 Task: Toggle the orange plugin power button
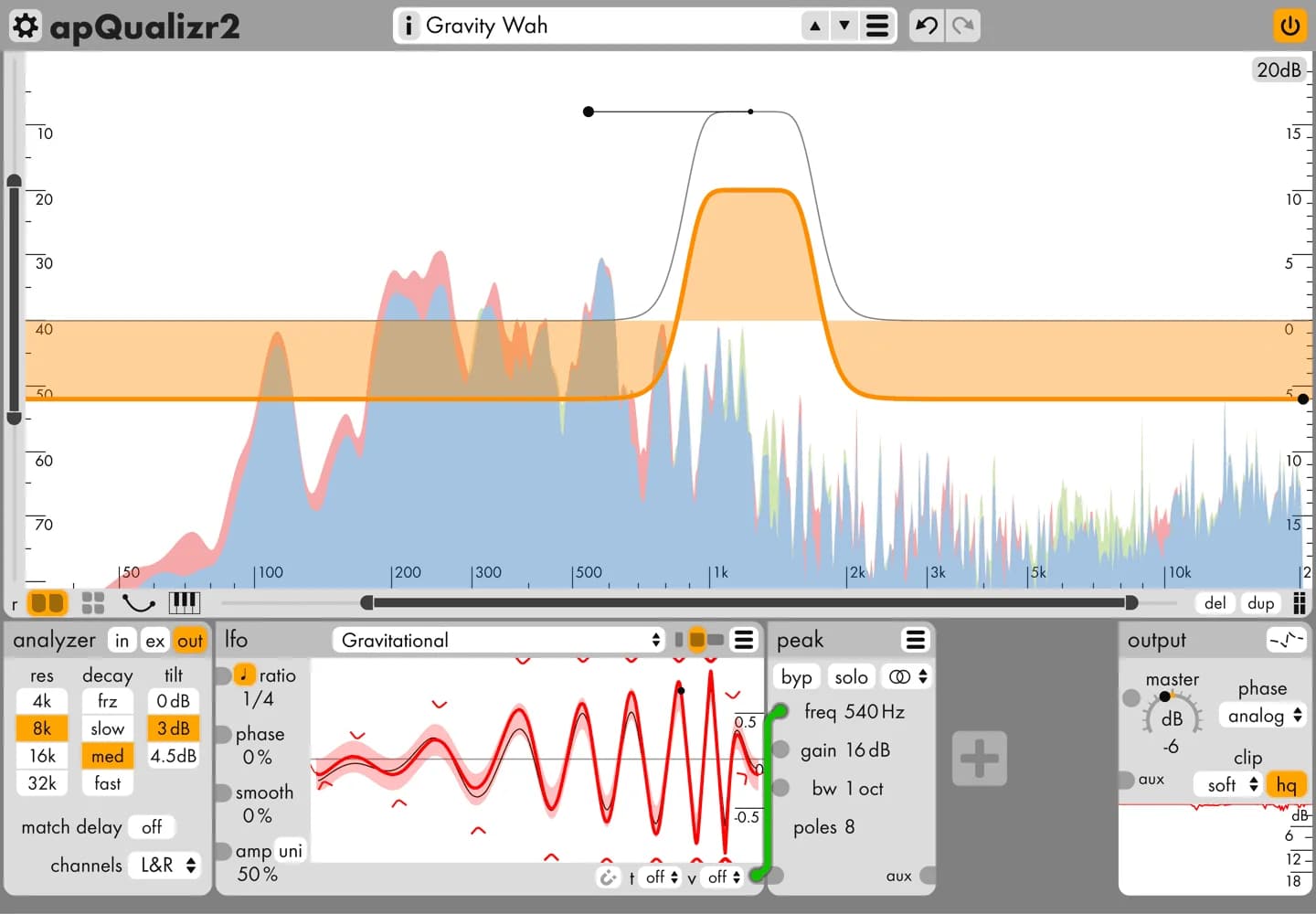coord(1289,26)
